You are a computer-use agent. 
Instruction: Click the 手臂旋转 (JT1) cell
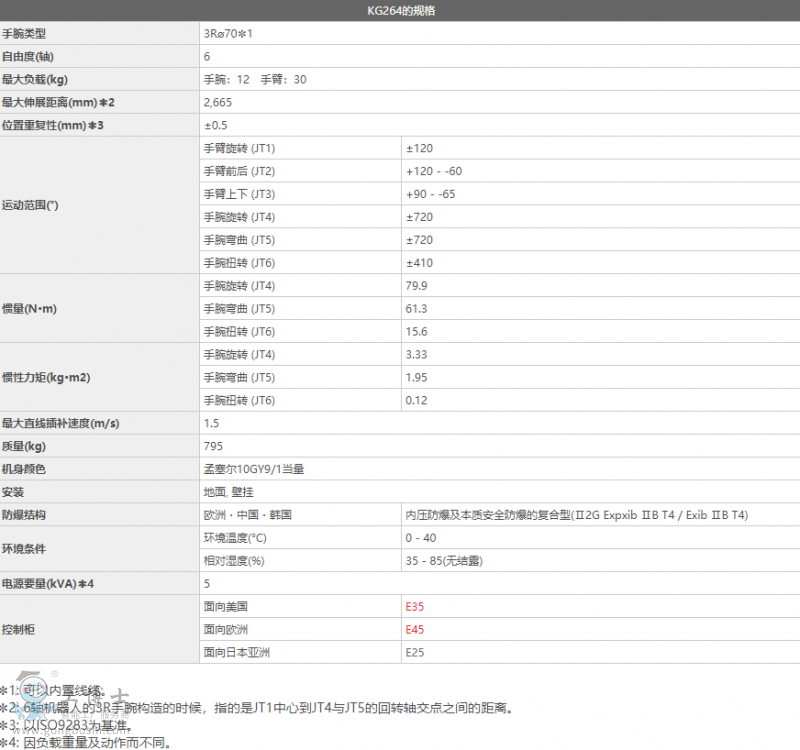click(239, 149)
